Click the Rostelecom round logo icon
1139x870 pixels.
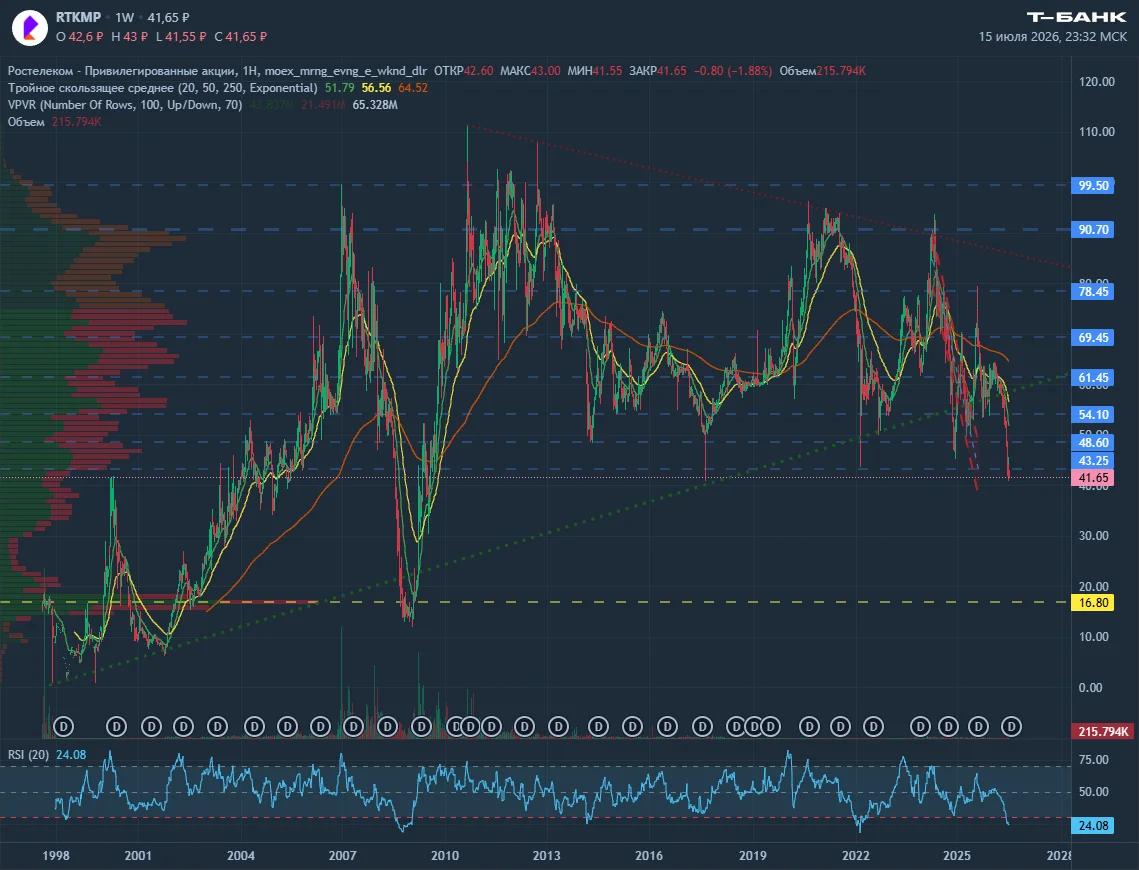[x=30, y=28]
